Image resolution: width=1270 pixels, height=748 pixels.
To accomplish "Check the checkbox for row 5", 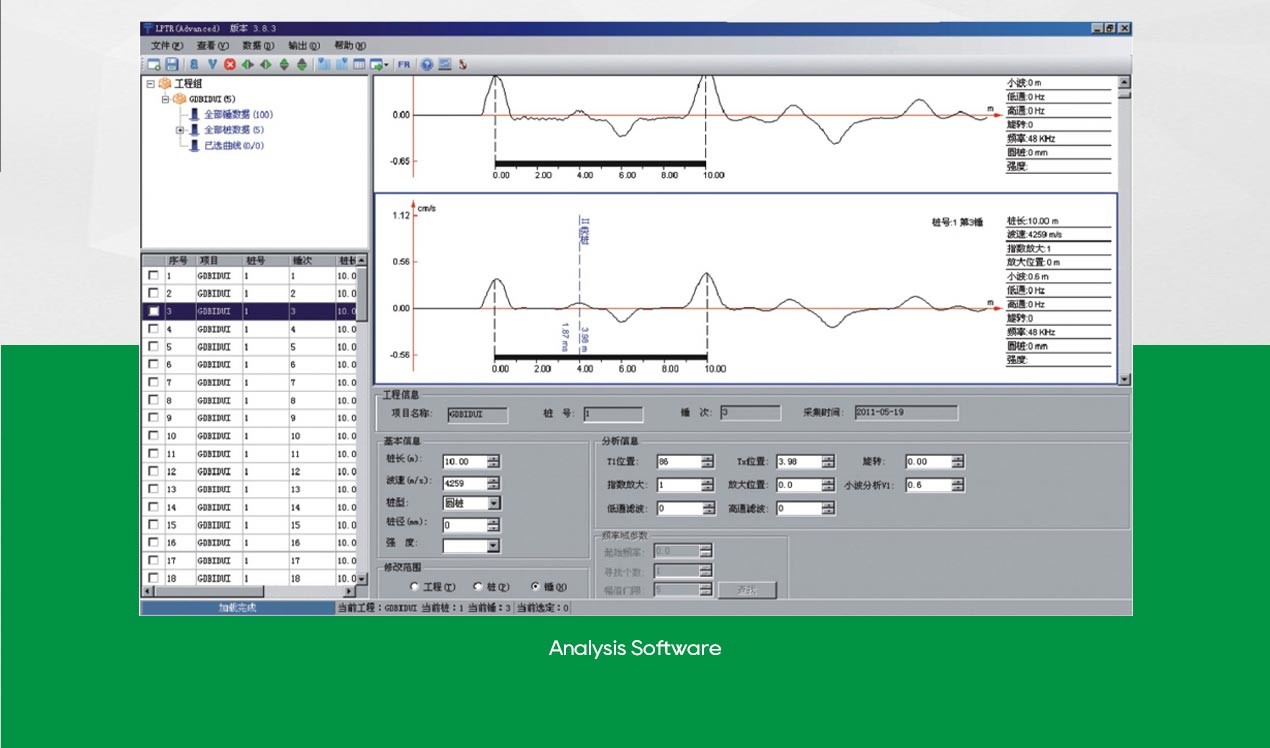I will tap(153, 347).
